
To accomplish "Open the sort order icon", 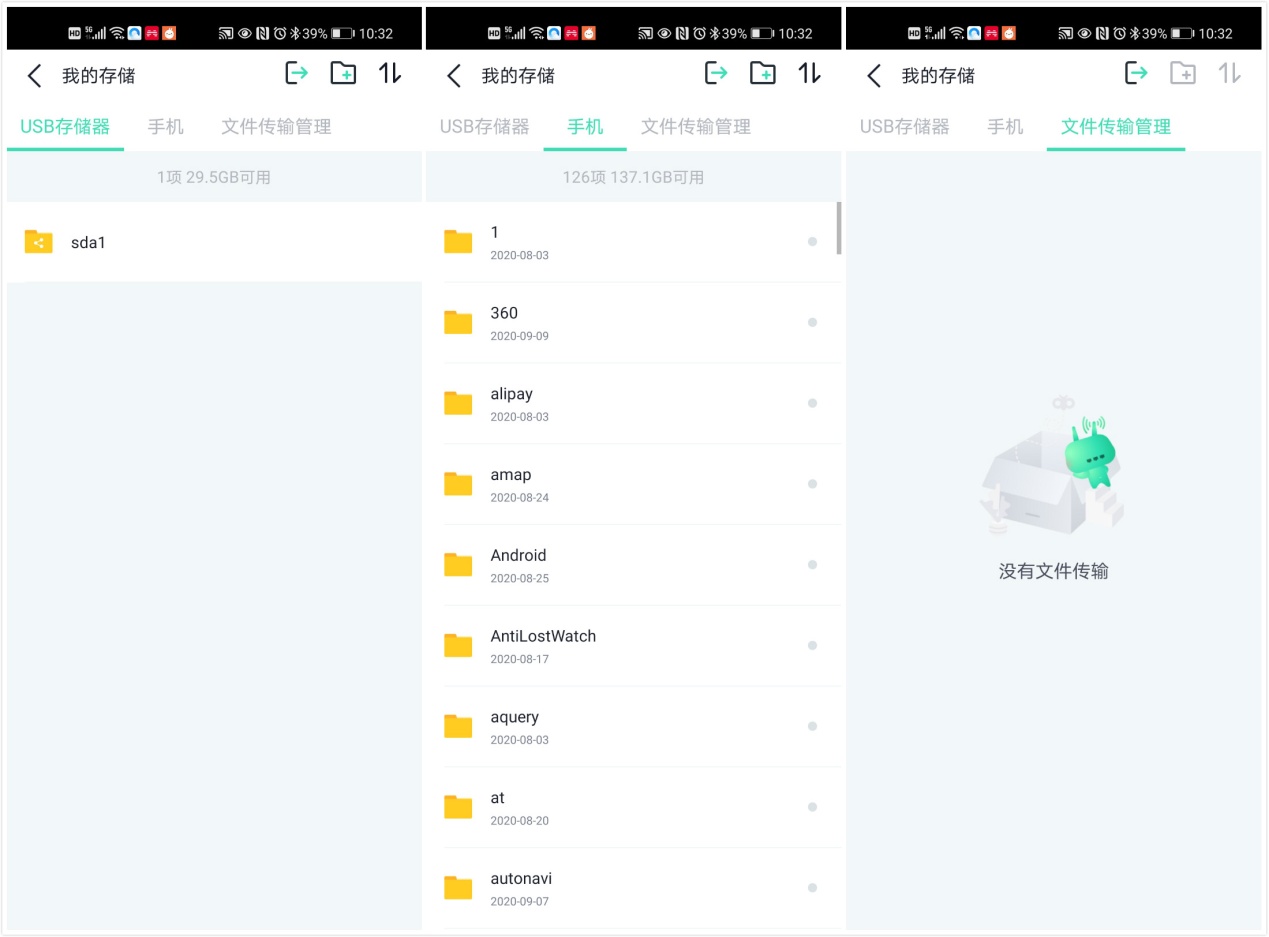I will coord(389,74).
